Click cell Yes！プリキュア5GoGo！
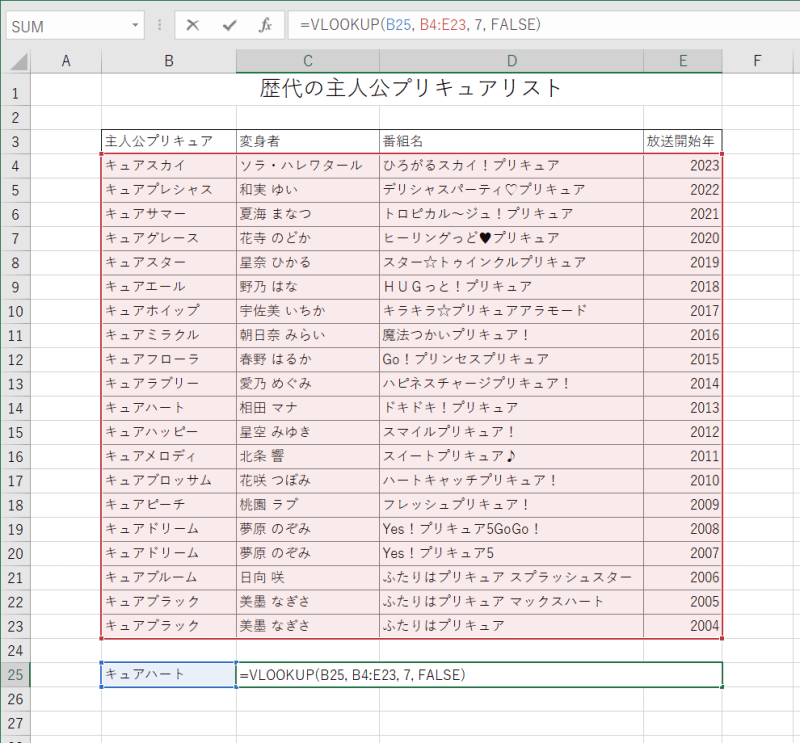Screen dimensions: 800x743 (x=511, y=529)
